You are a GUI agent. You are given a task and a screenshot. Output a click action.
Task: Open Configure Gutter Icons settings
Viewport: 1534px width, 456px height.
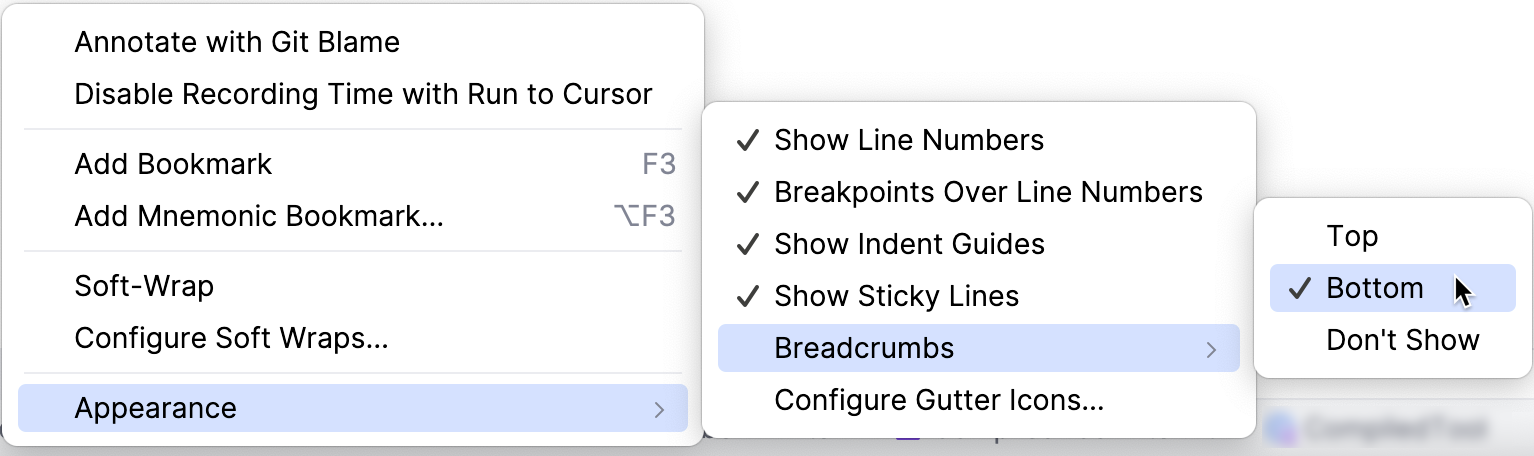(x=939, y=401)
